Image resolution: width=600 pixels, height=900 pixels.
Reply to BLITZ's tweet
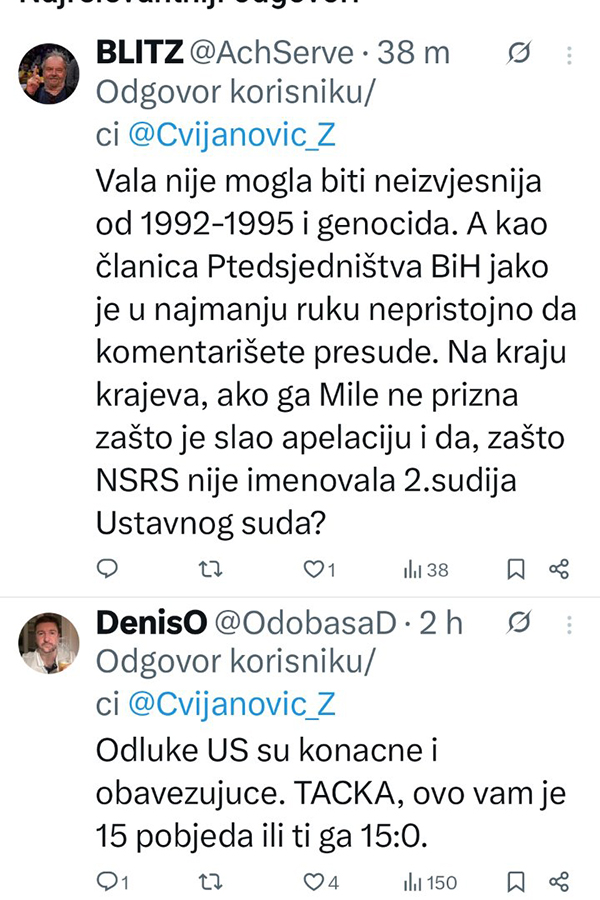[x=107, y=569]
